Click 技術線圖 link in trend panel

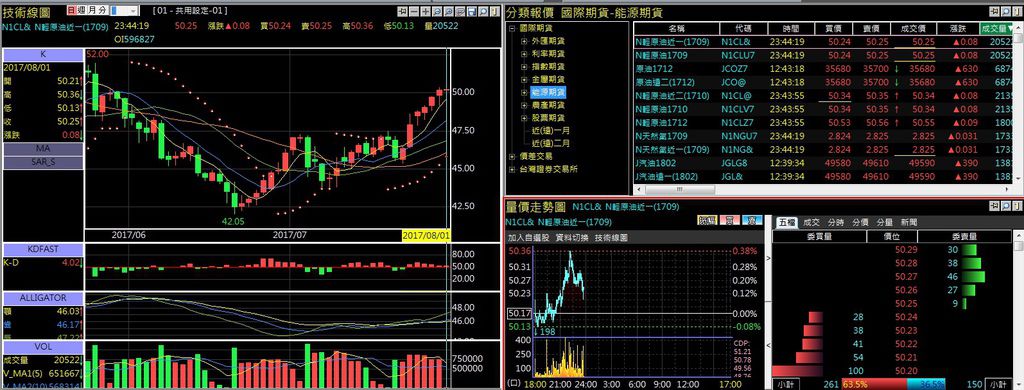point(611,238)
